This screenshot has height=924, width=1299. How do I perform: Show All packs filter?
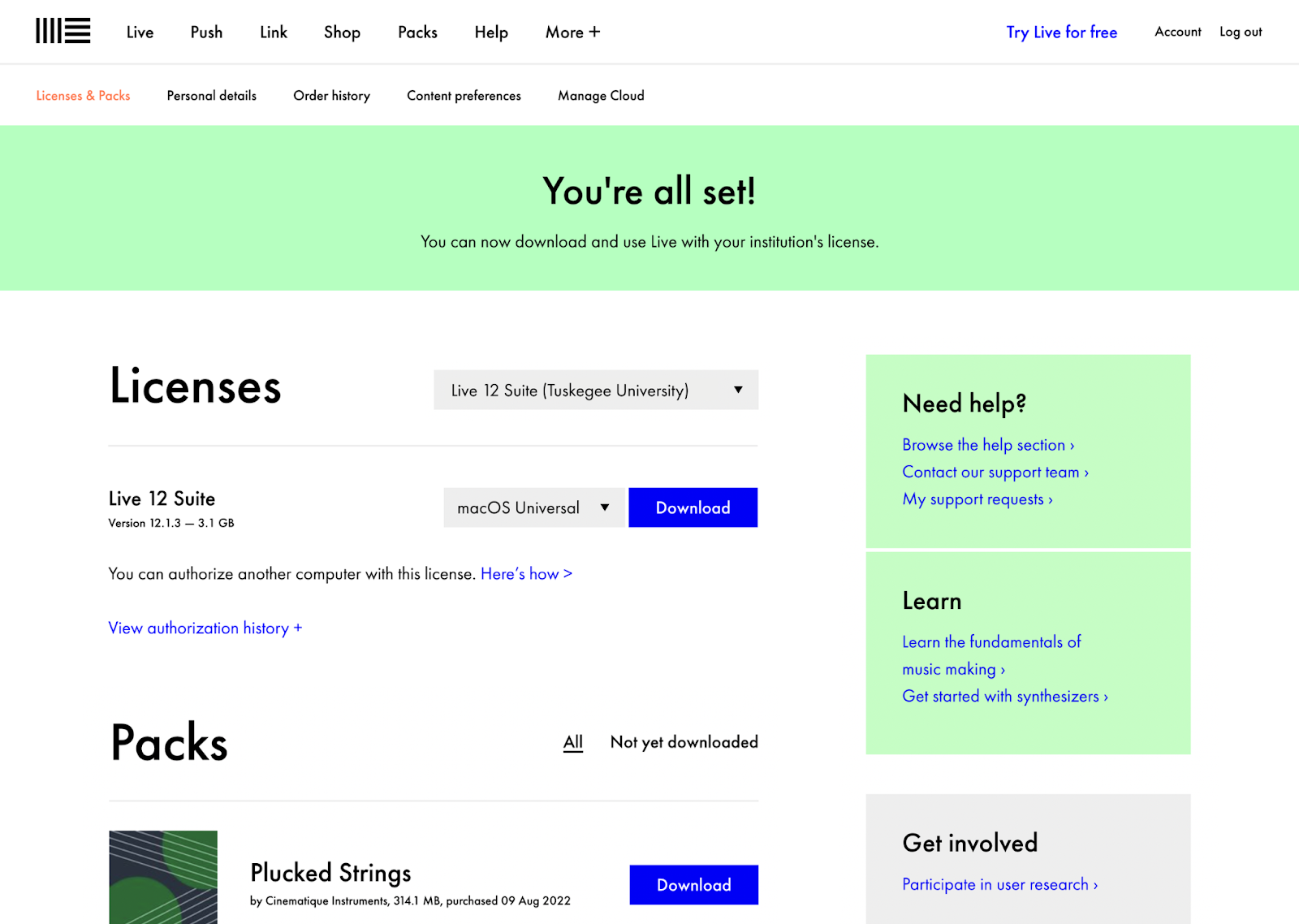572,742
